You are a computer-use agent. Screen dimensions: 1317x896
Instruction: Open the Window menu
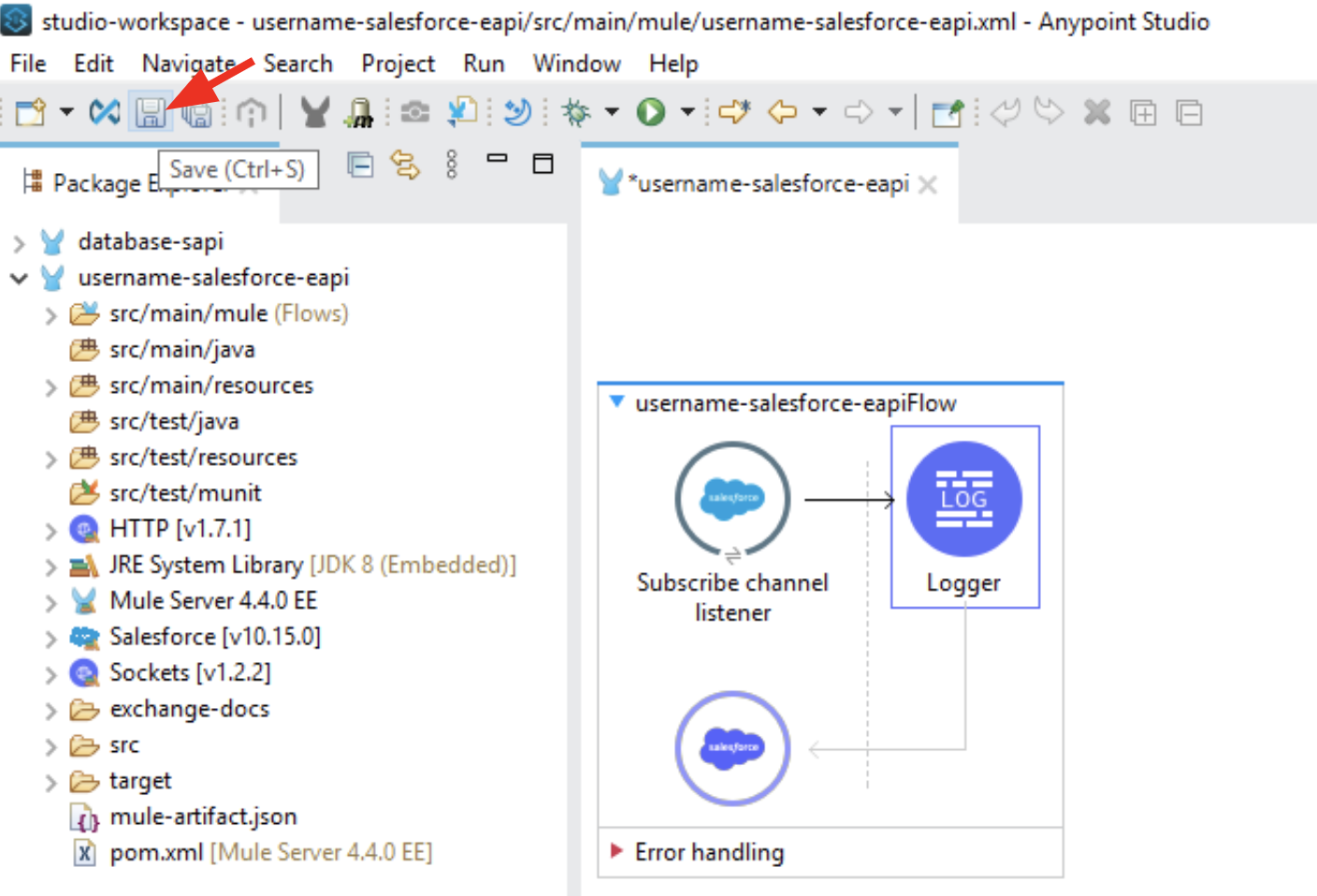coord(576,64)
